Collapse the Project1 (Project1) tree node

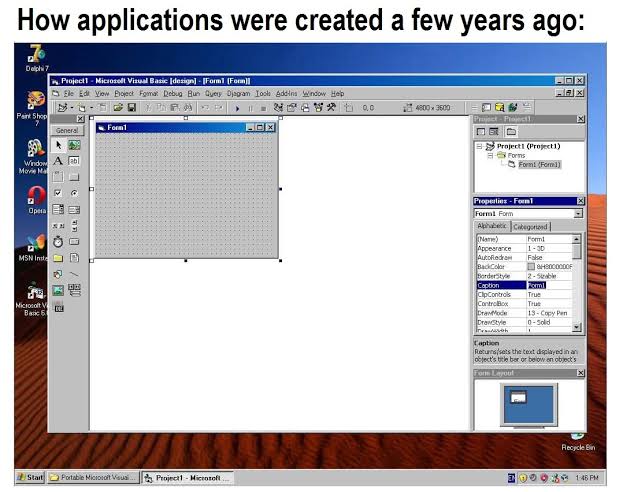(x=480, y=146)
